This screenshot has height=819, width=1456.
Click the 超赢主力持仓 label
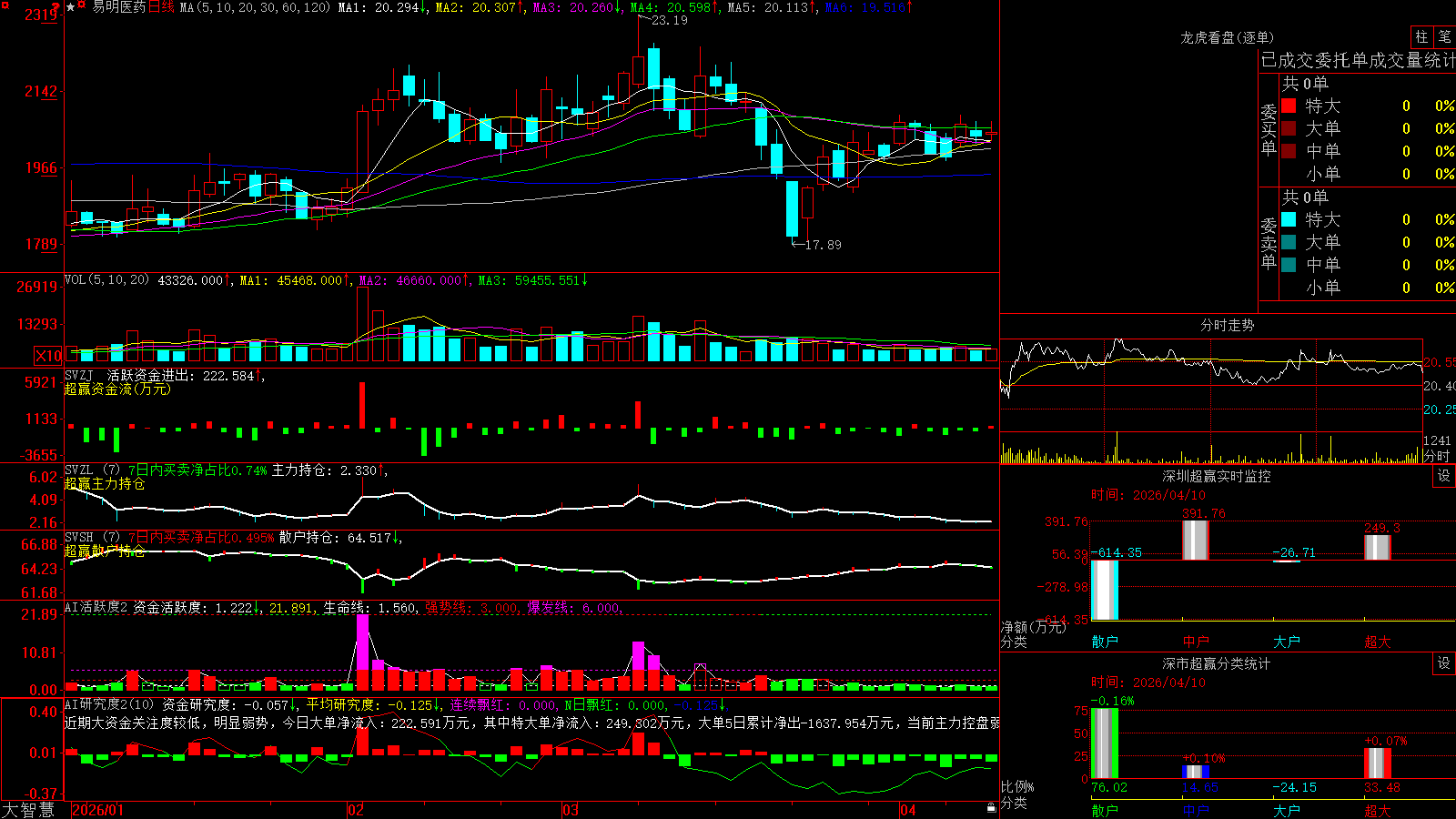tap(105, 483)
